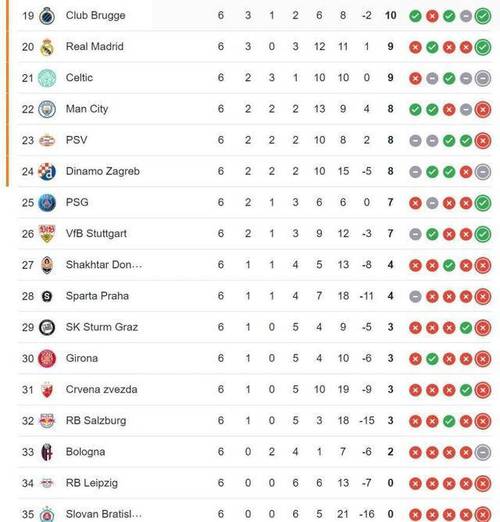Select Man City's latest loss indicator
The width and height of the screenshot is (500, 522).
(x=483, y=110)
